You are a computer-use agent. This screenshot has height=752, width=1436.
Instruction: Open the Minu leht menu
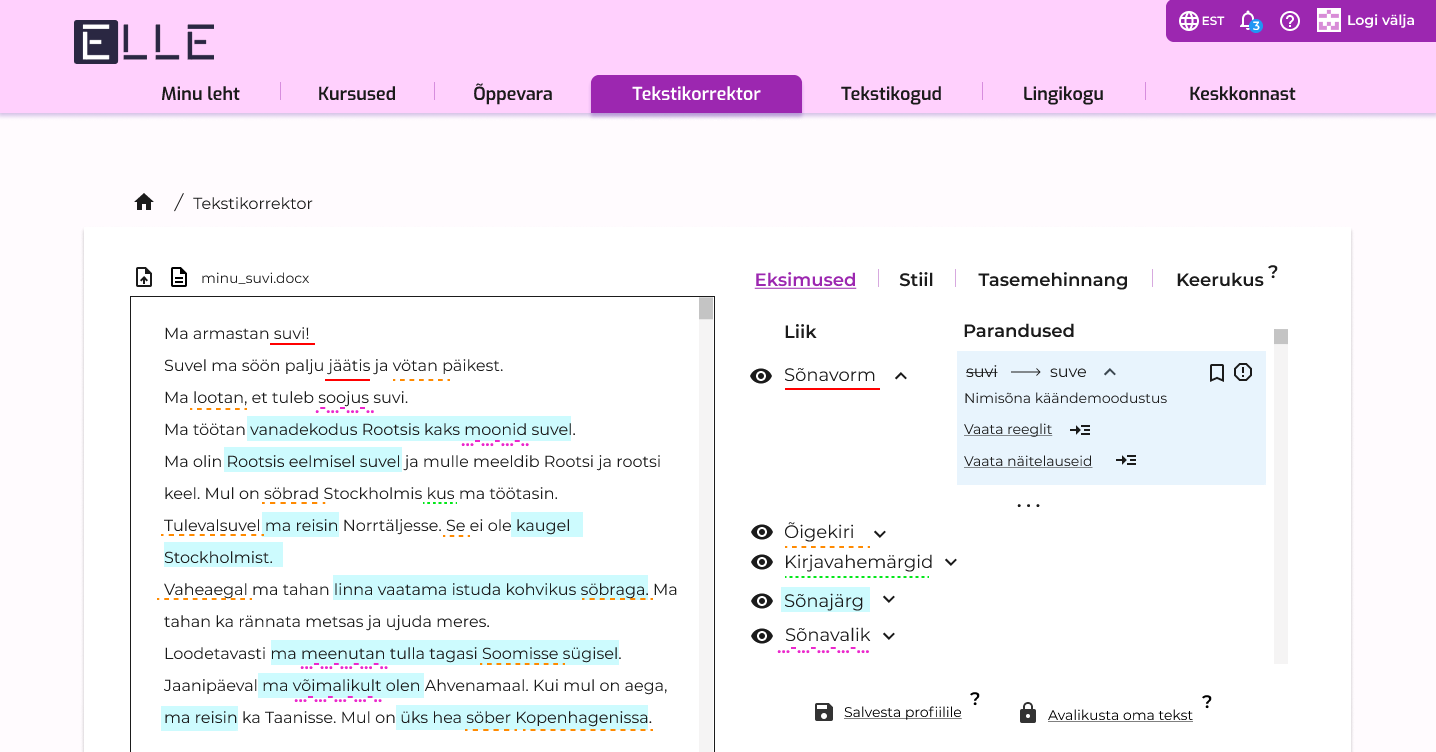pyautogui.click(x=201, y=94)
